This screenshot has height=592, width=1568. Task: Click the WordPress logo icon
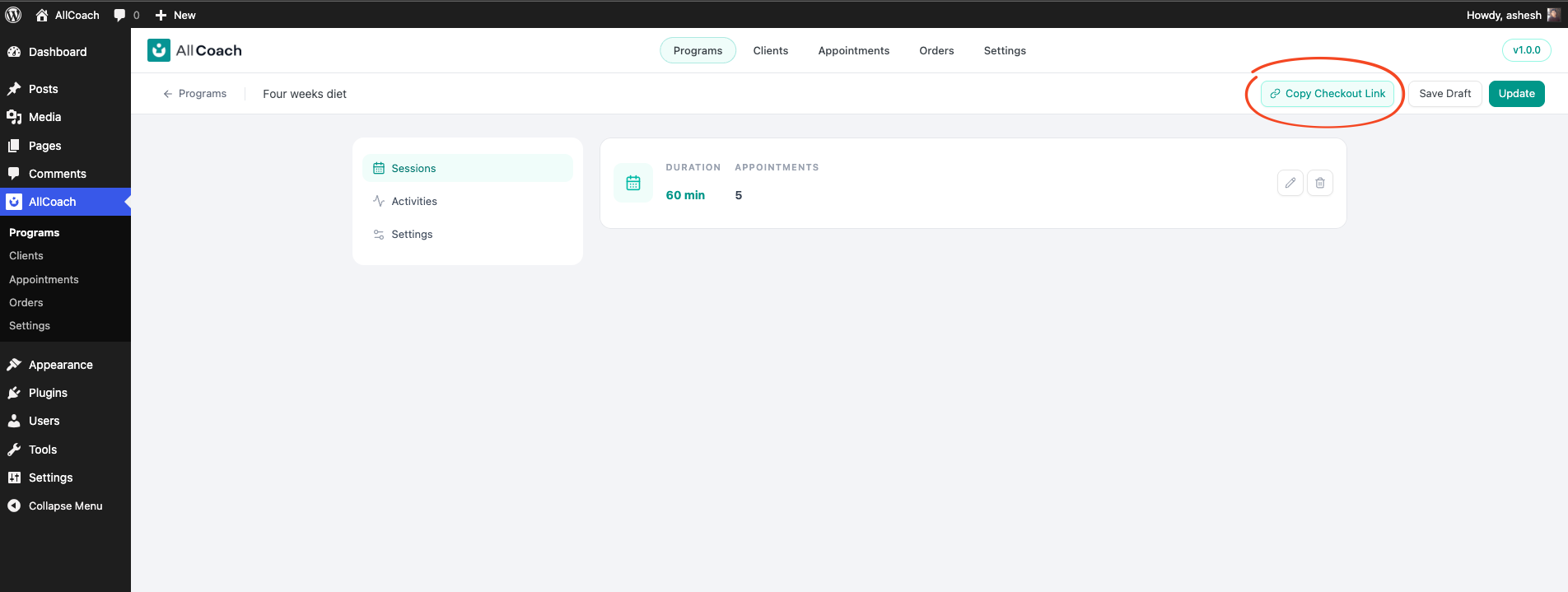tap(13, 15)
